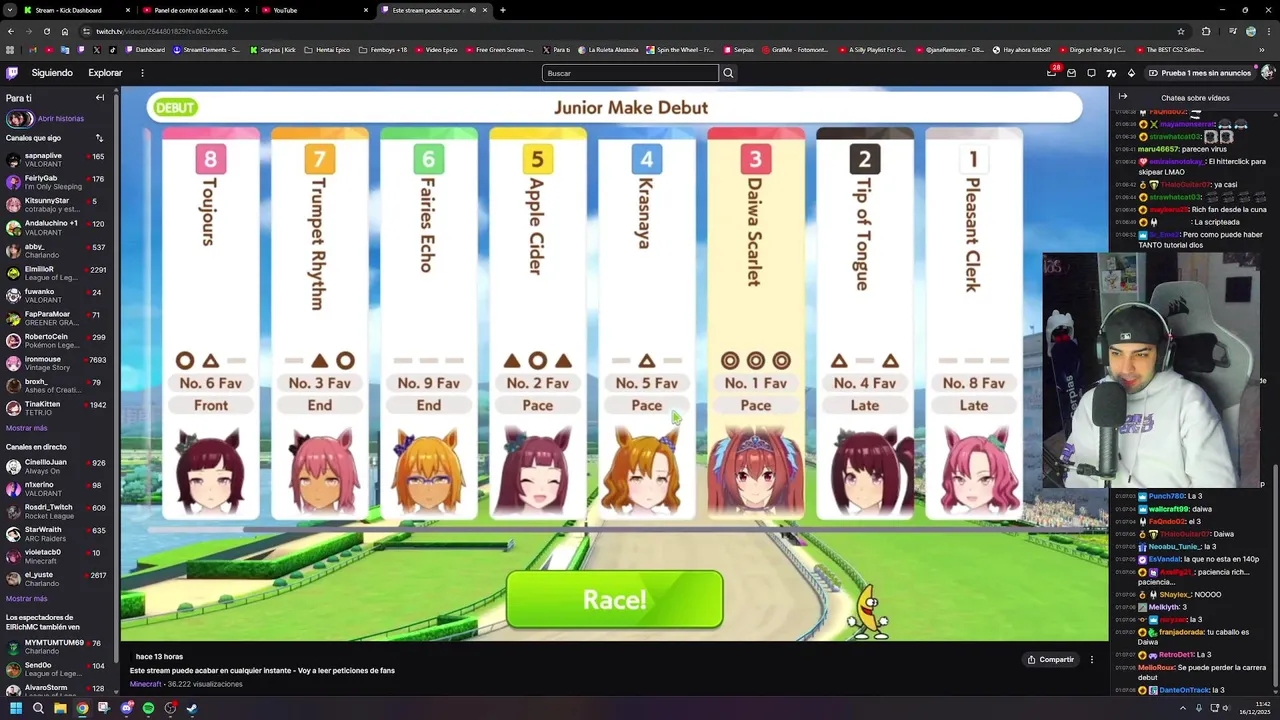Open Send0o recommended channel
This screenshot has height=720, width=1280.
(x=58, y=669)
